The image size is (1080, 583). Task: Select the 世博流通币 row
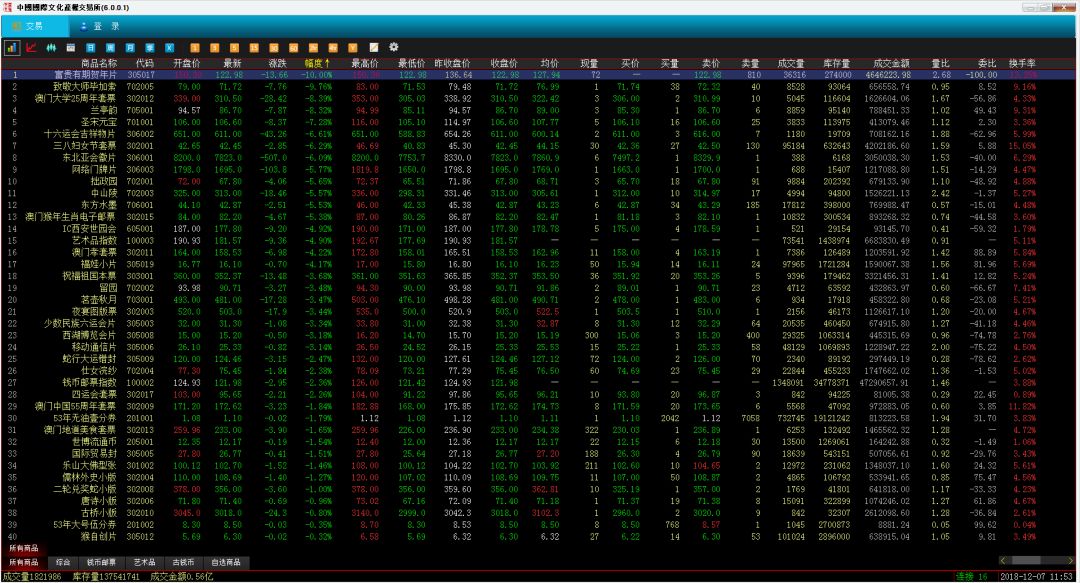click(537, 442)
